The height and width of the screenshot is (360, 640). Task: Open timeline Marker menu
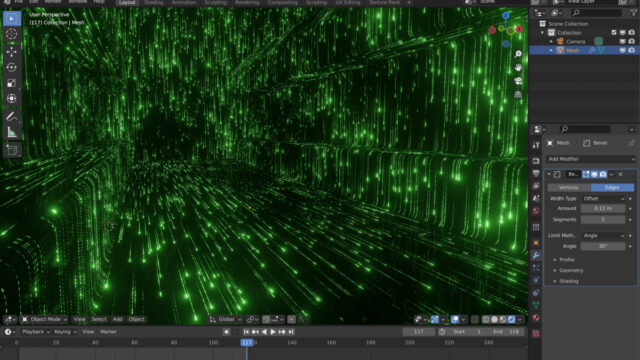pyautogui.click(x=109, y=332)
